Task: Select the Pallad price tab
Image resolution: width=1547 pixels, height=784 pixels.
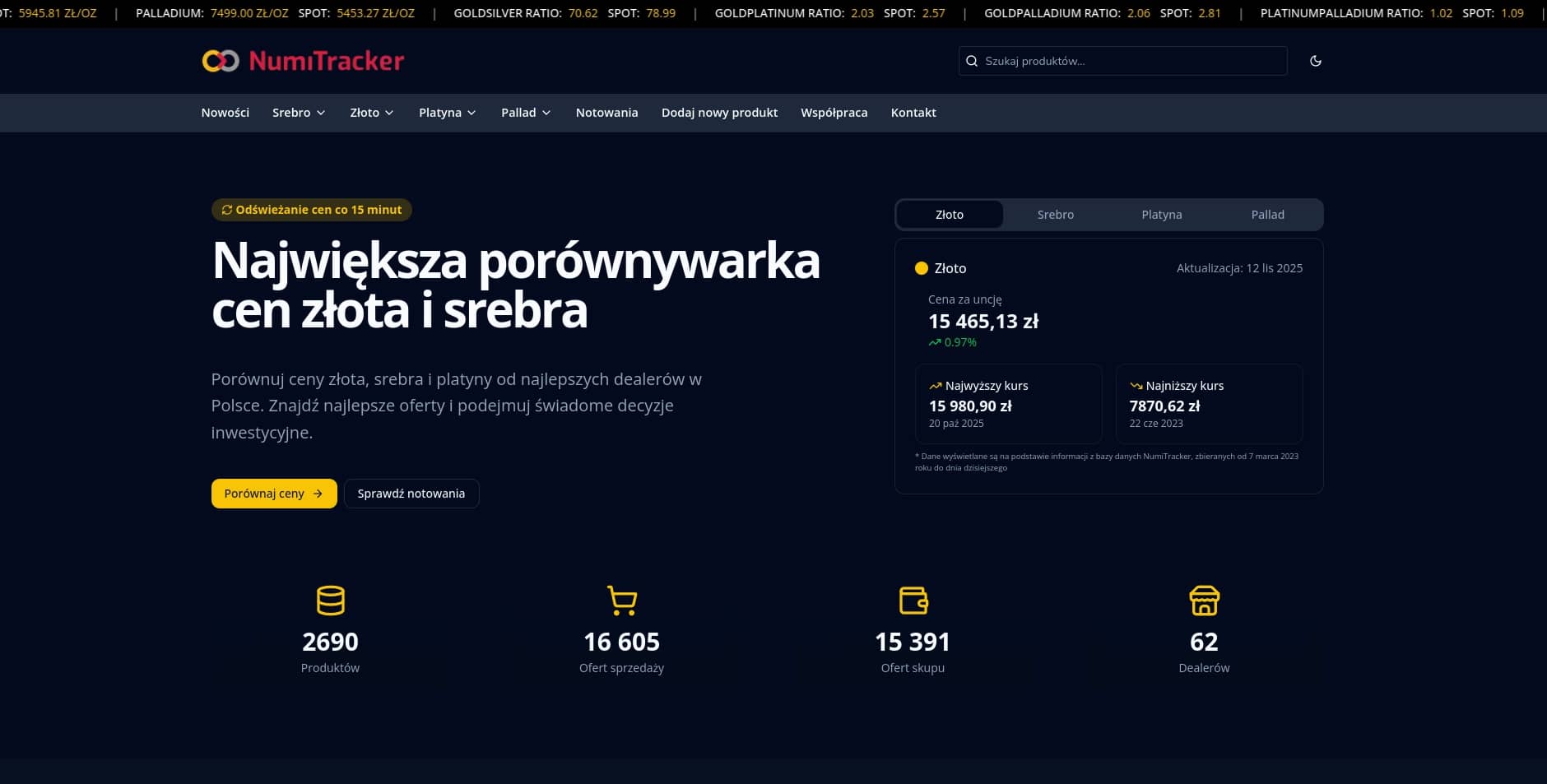Action: [x=1267, y=215]
